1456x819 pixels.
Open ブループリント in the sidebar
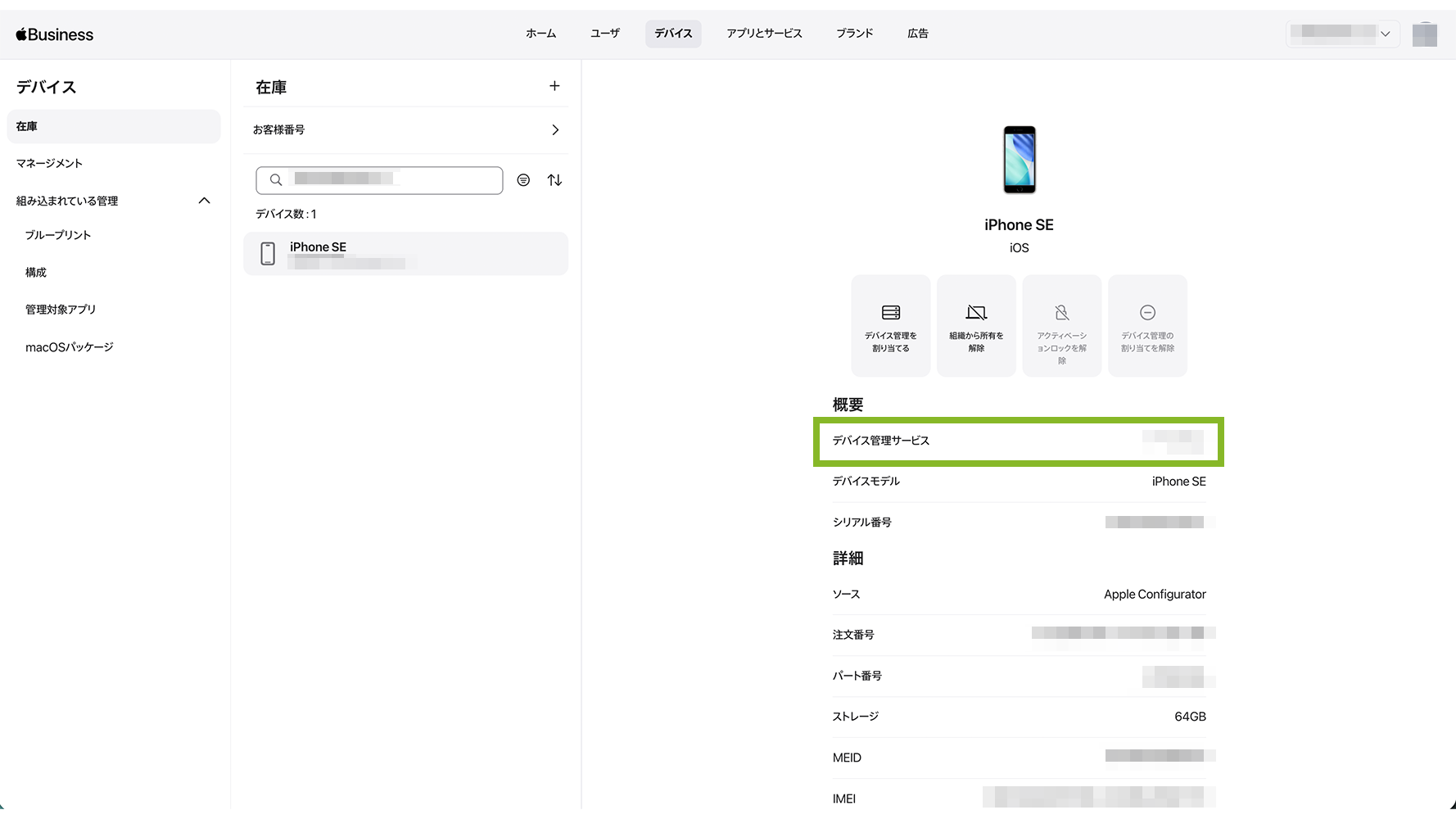pos(58,235)
